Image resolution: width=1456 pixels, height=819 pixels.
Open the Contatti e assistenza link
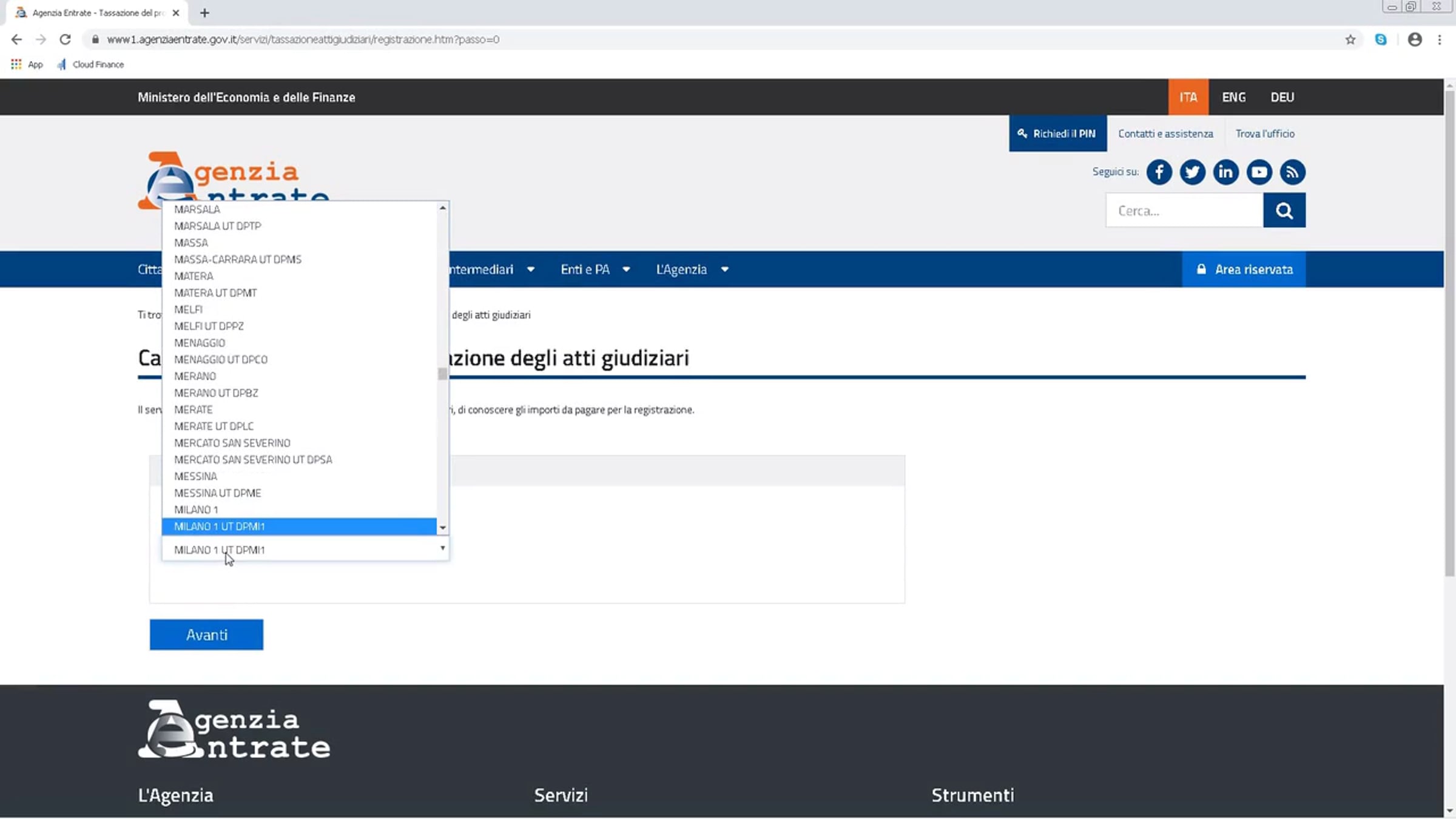click(1165, 133)
